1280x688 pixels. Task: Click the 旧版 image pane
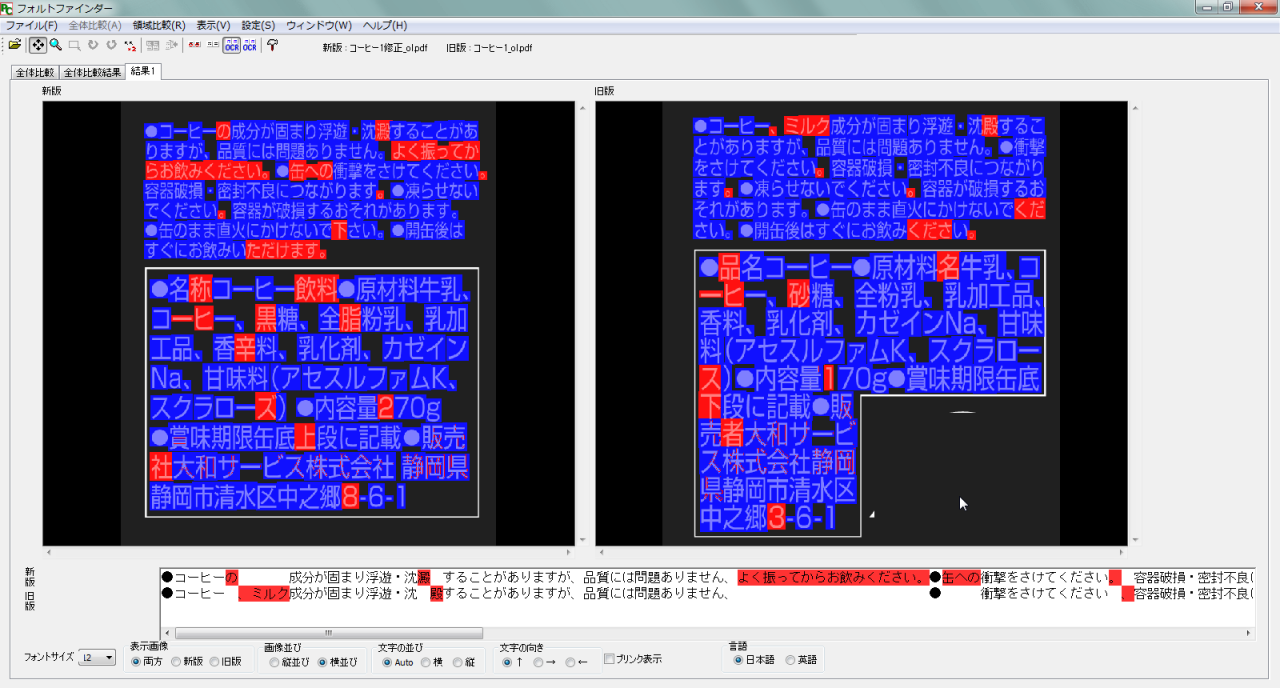(861, 323)
